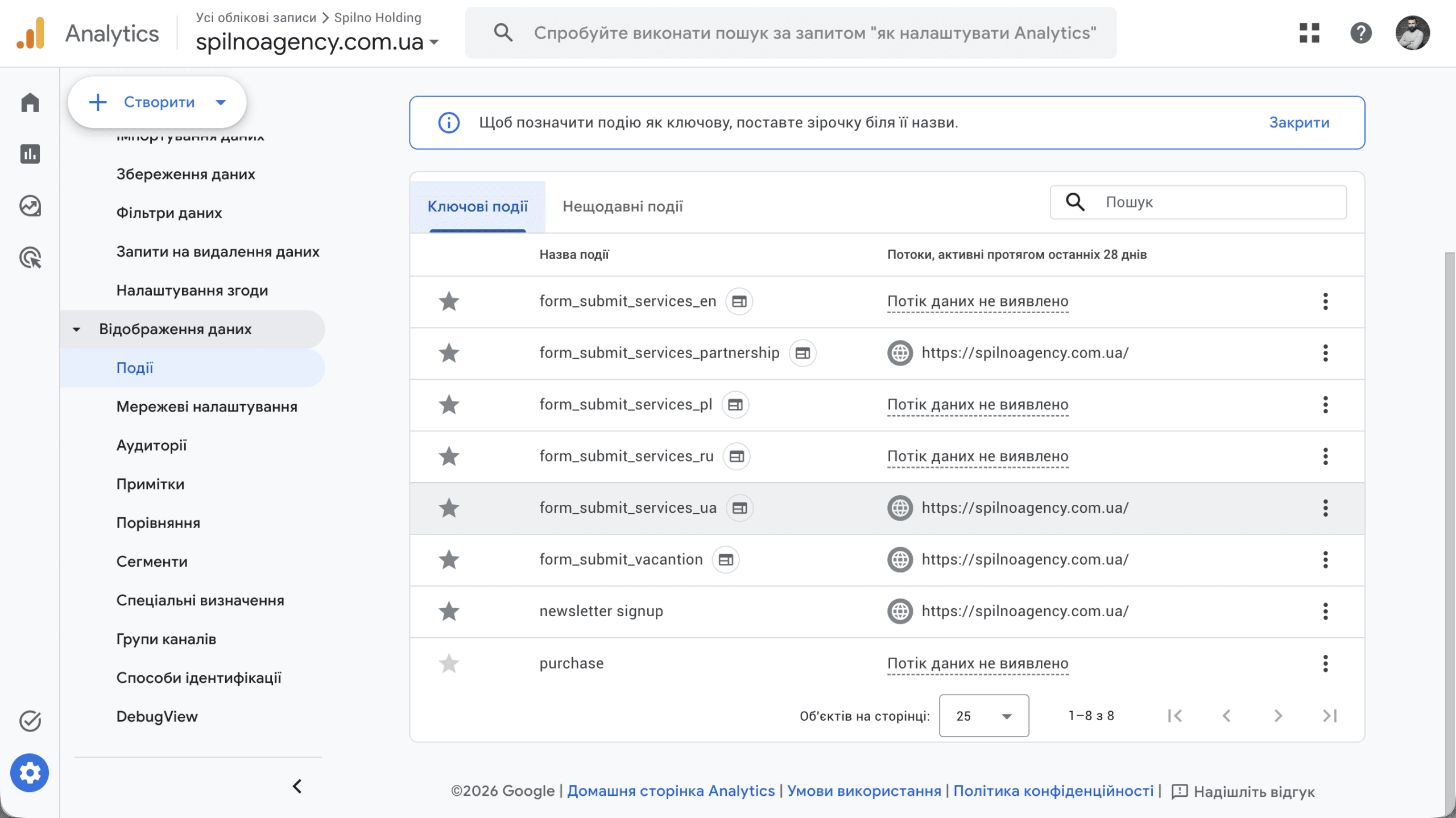Open the Google apps grid icon
1456x818 pixels.
point(1309,33)
